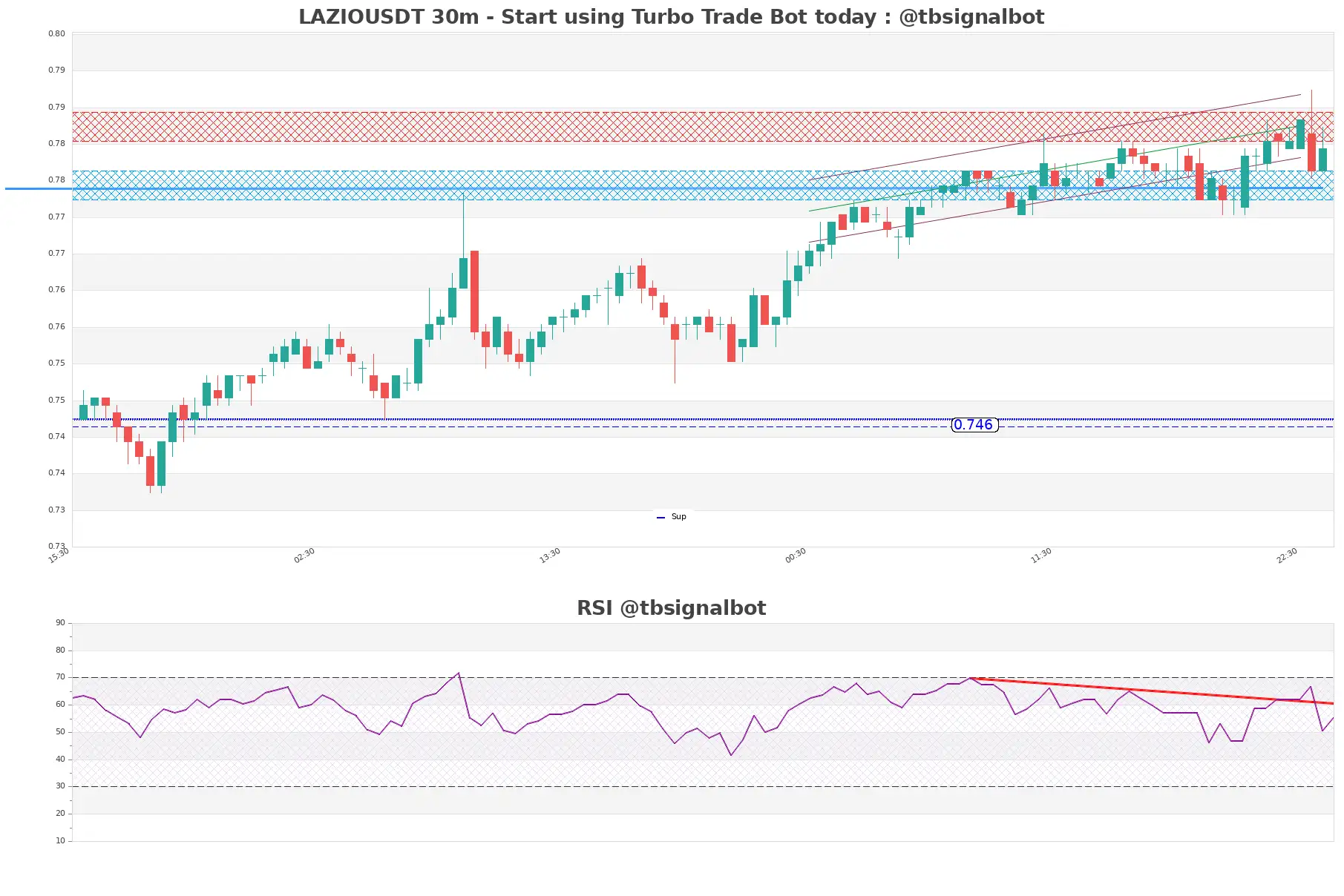
Task: Click the RSI 90 axis label
Action: tap(60, 623)
